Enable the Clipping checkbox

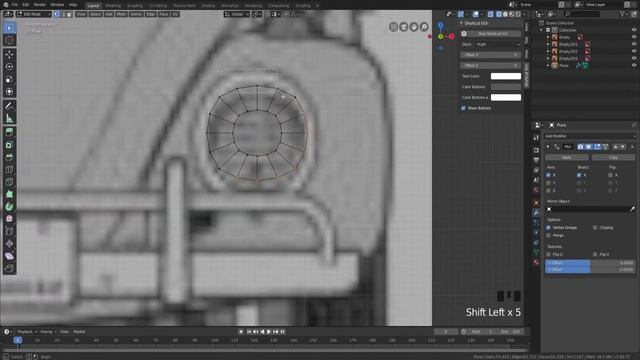pyautogui.click(x=595, y=227)
